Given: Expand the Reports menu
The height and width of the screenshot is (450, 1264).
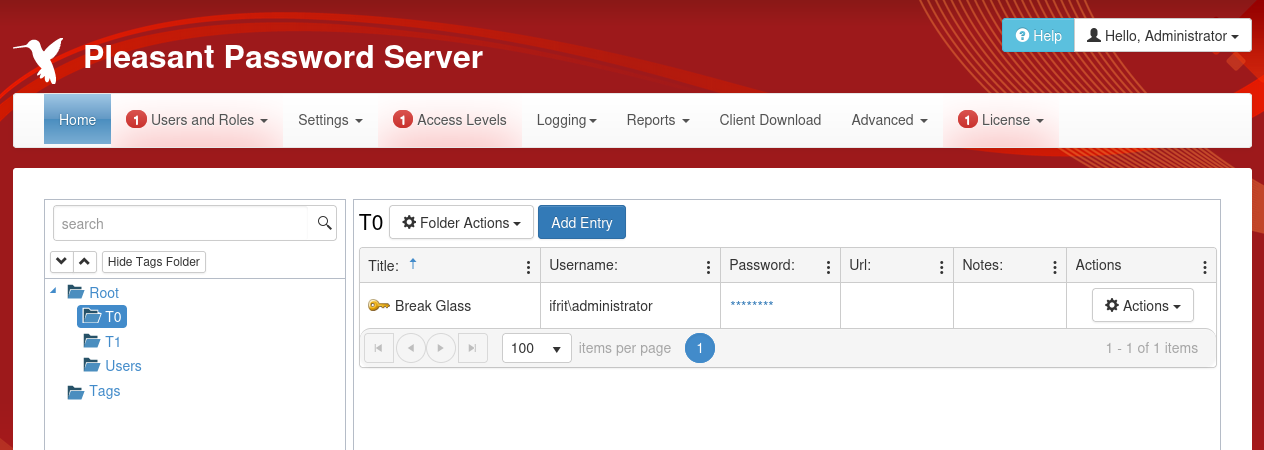Looking at the screenshot, I should click(x=658, y=120).
